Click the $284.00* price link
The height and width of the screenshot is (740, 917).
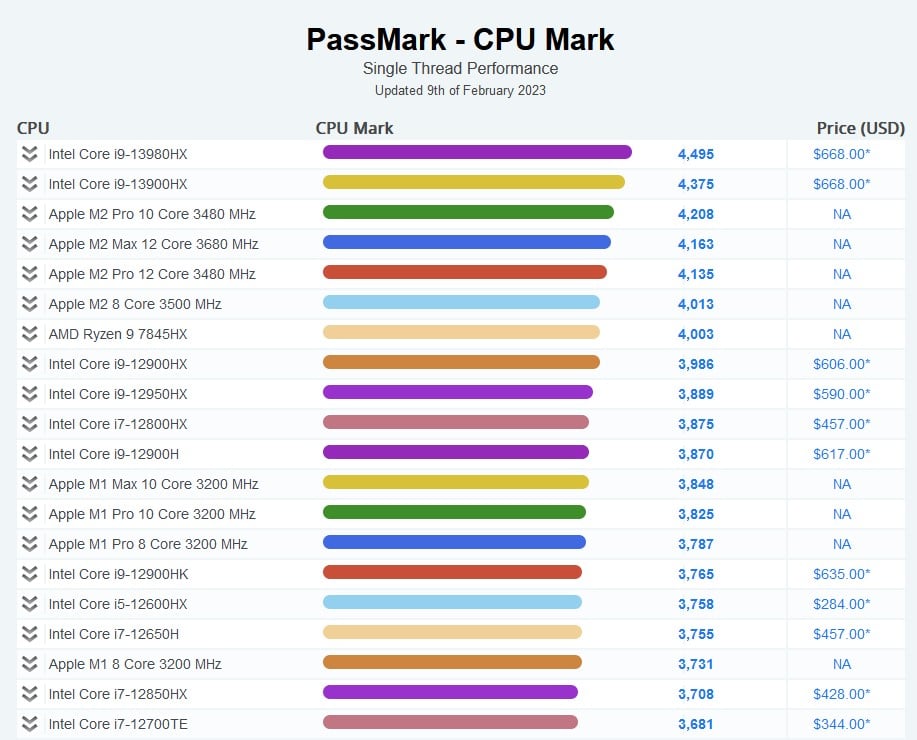(x=842, y=604)
